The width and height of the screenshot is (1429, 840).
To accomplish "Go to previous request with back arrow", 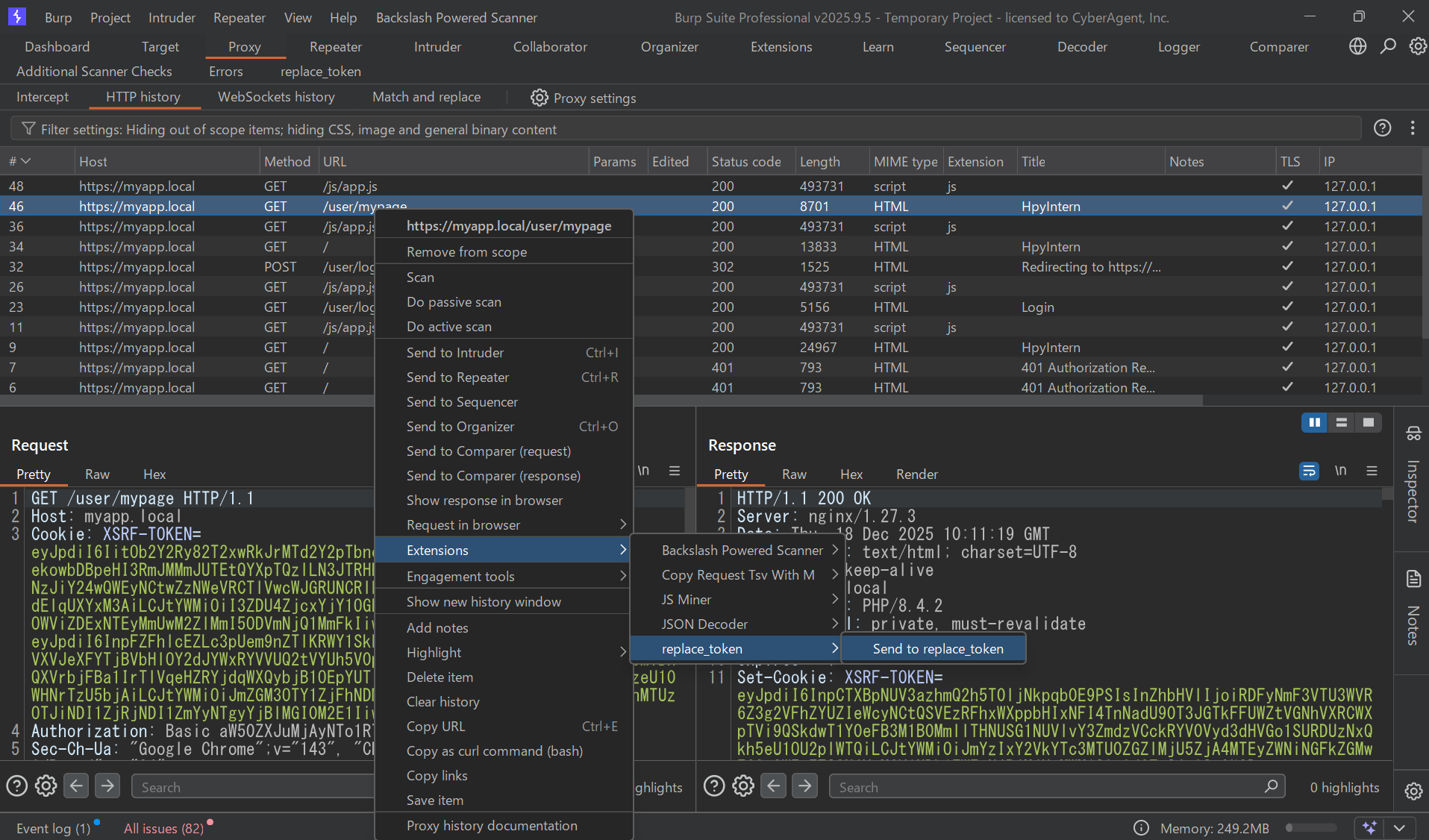I will point(76,786).
